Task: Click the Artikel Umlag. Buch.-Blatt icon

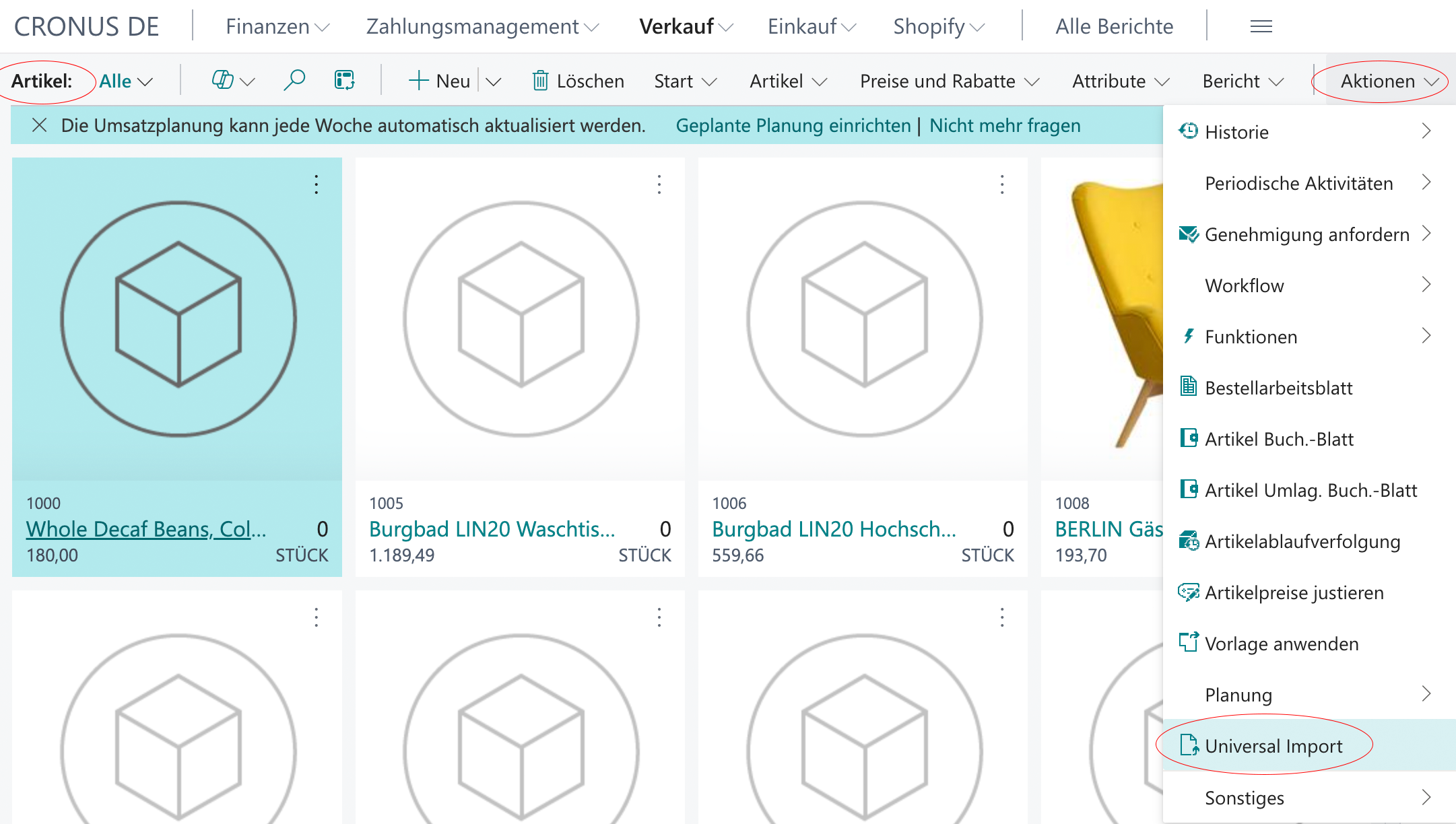Action: 1189,489
